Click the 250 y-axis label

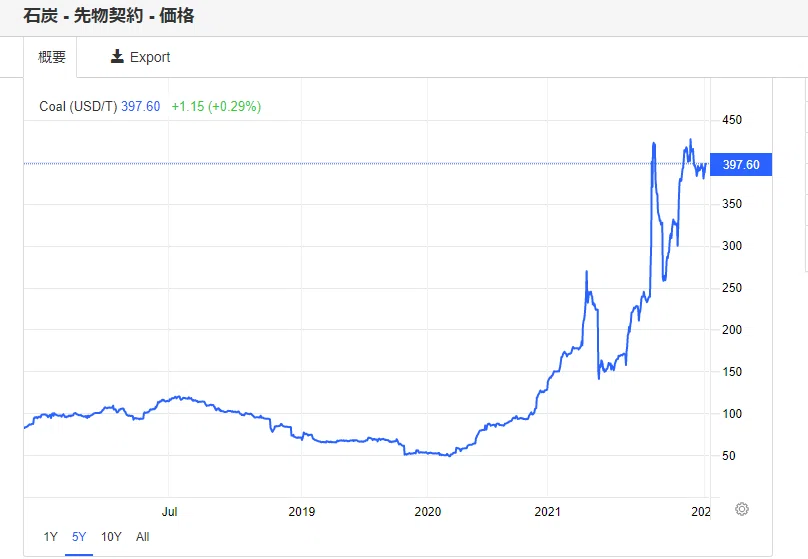click(732, 288)
